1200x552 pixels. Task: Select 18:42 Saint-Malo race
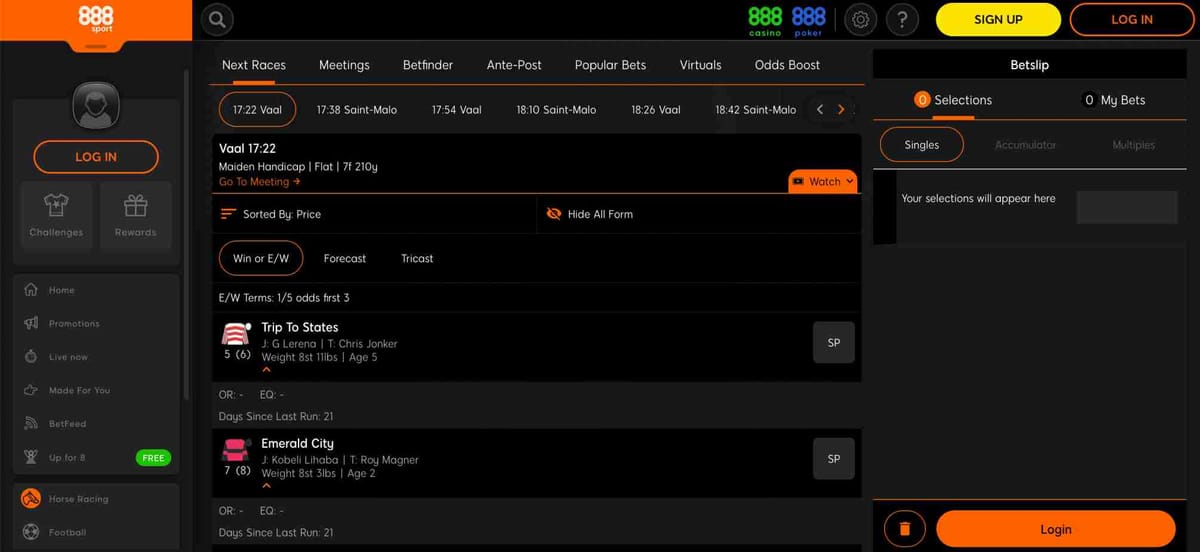756,110
